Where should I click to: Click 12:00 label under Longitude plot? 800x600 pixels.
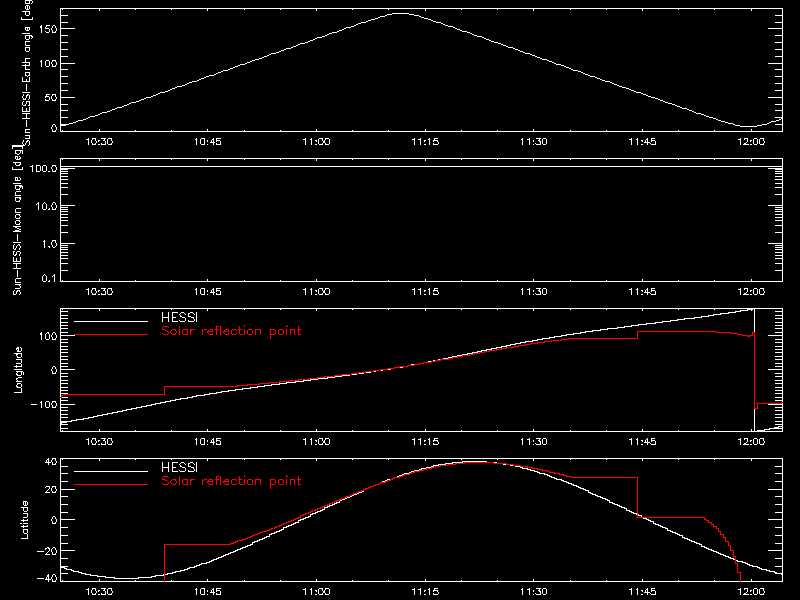click(751, 441)
